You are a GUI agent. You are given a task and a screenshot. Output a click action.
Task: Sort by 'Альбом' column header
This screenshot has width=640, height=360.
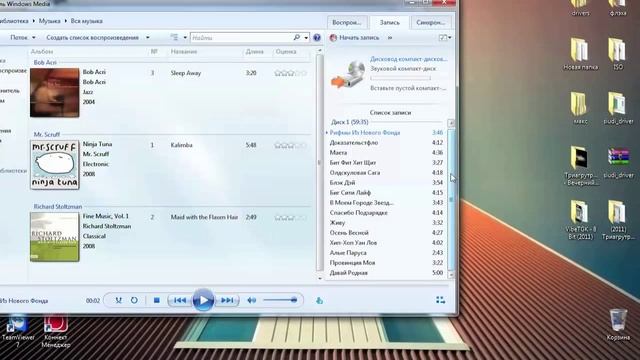pos(42,51)
